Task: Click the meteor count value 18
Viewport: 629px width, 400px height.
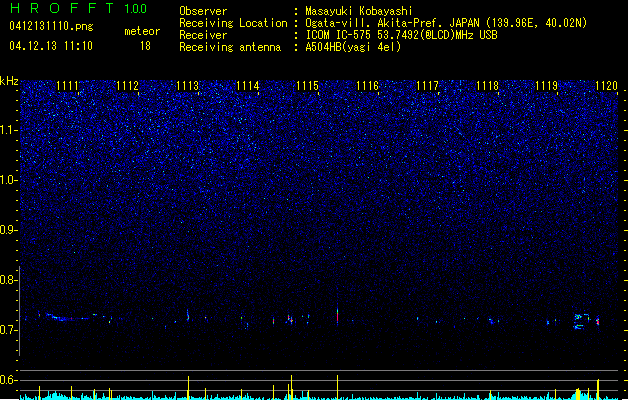Action: pos(145,46)
